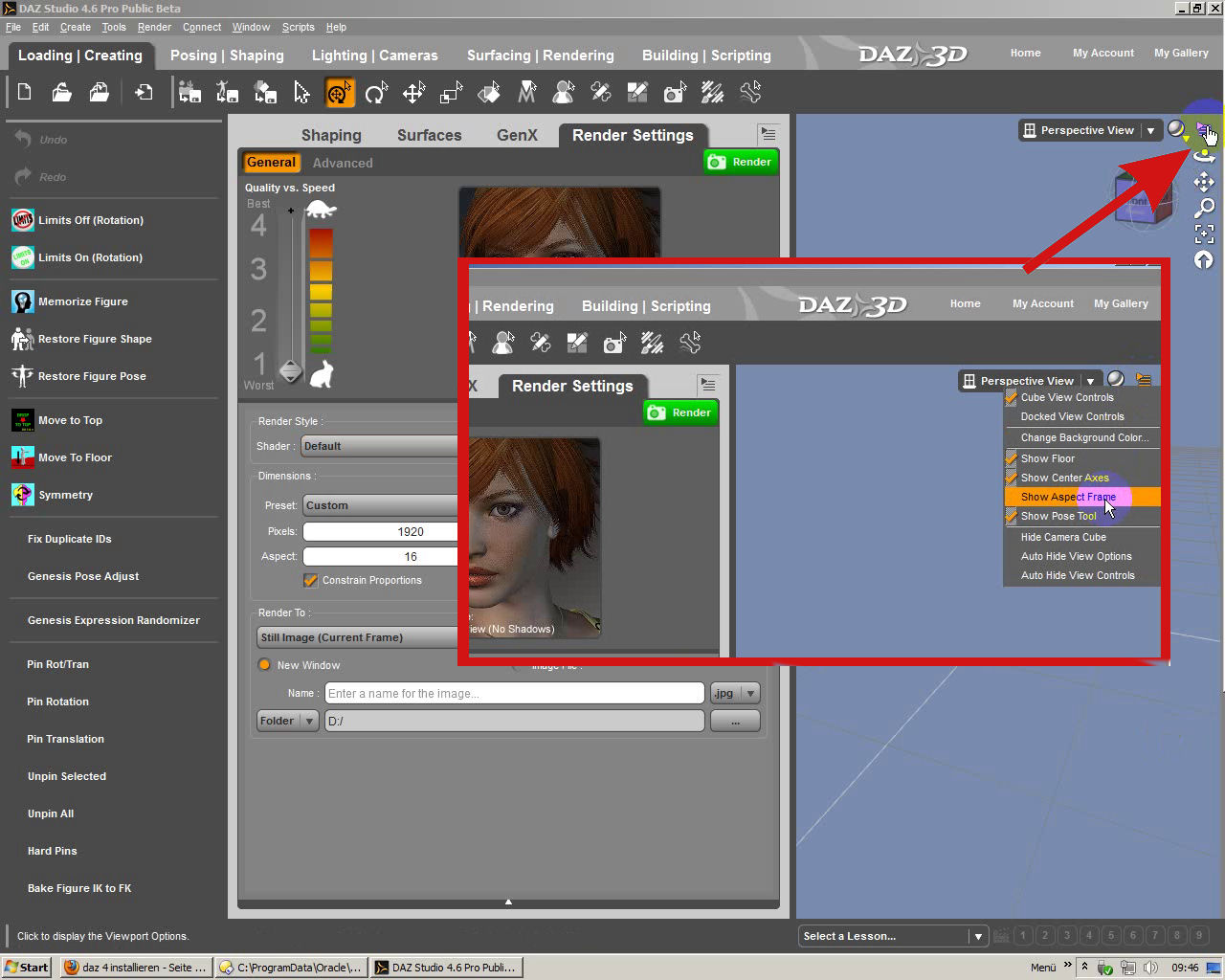
Task: Switch to the Posing | Shaping tab
Action: point(227,56)
